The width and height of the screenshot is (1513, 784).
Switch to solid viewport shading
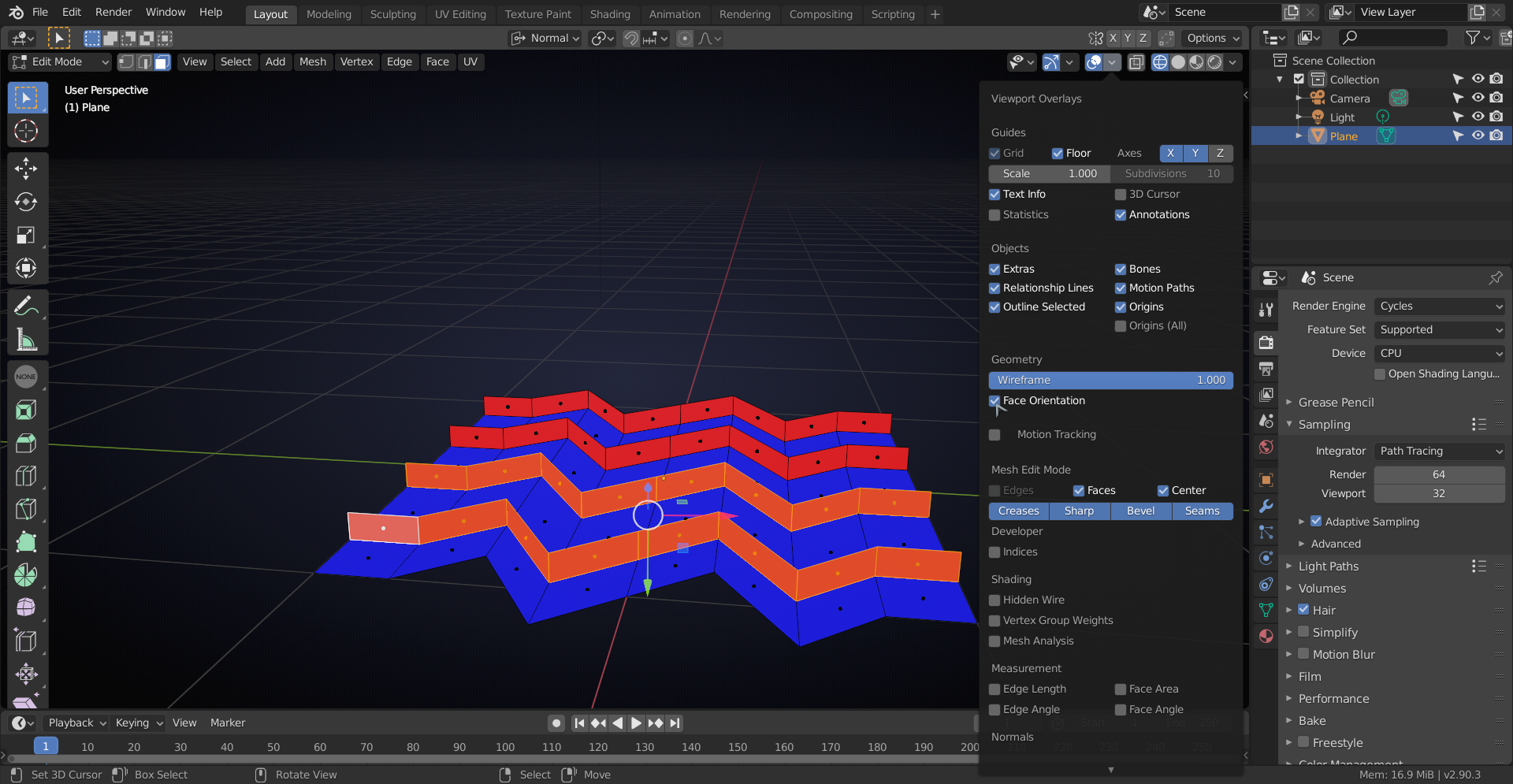(x=1178, y=62)
